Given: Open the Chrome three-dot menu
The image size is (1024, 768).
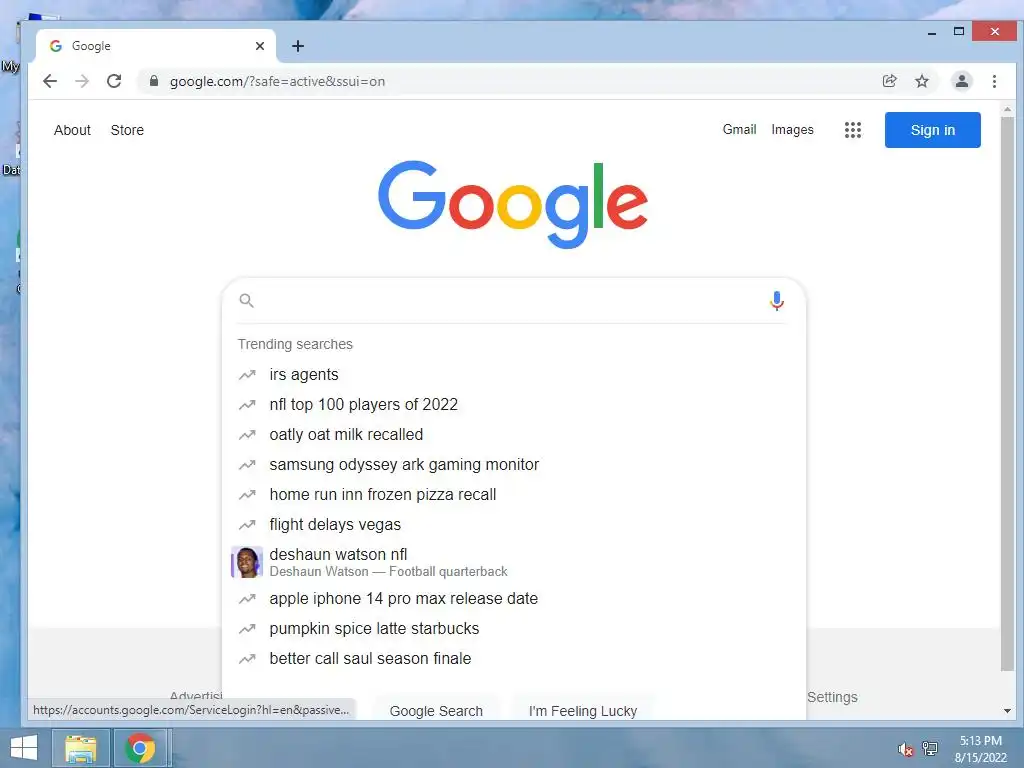Looking at the screenshot, I should coord(994,81).
